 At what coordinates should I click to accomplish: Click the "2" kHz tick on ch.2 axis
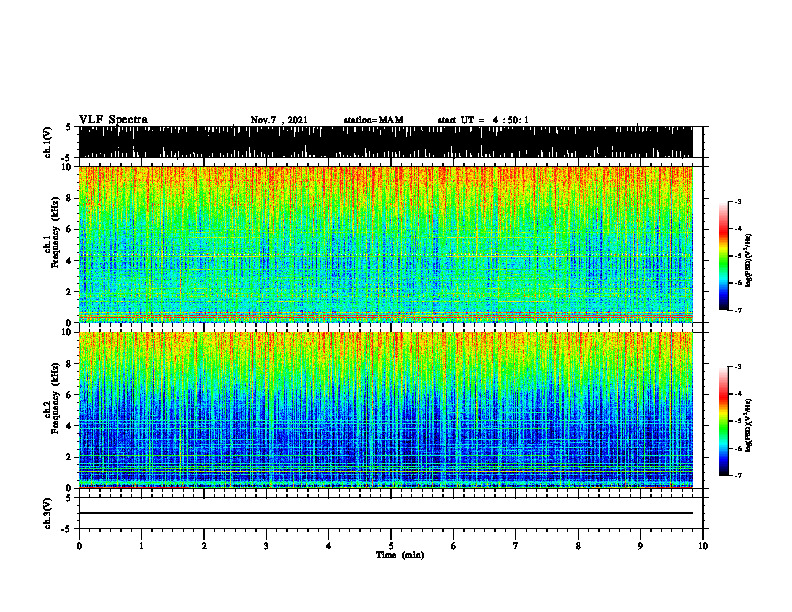(x=69, y=457)
